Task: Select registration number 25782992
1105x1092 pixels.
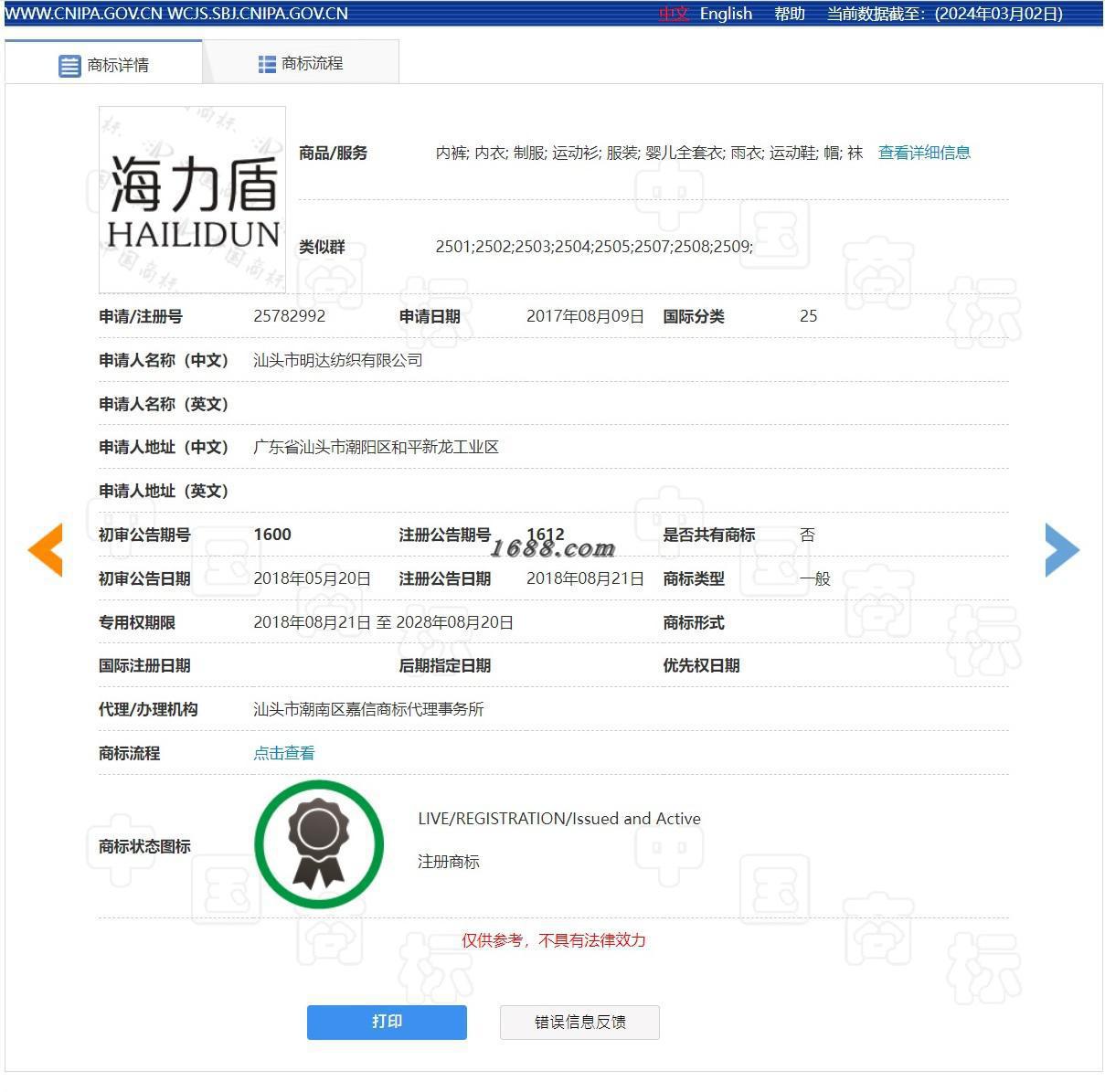Action: click(289, 316)
